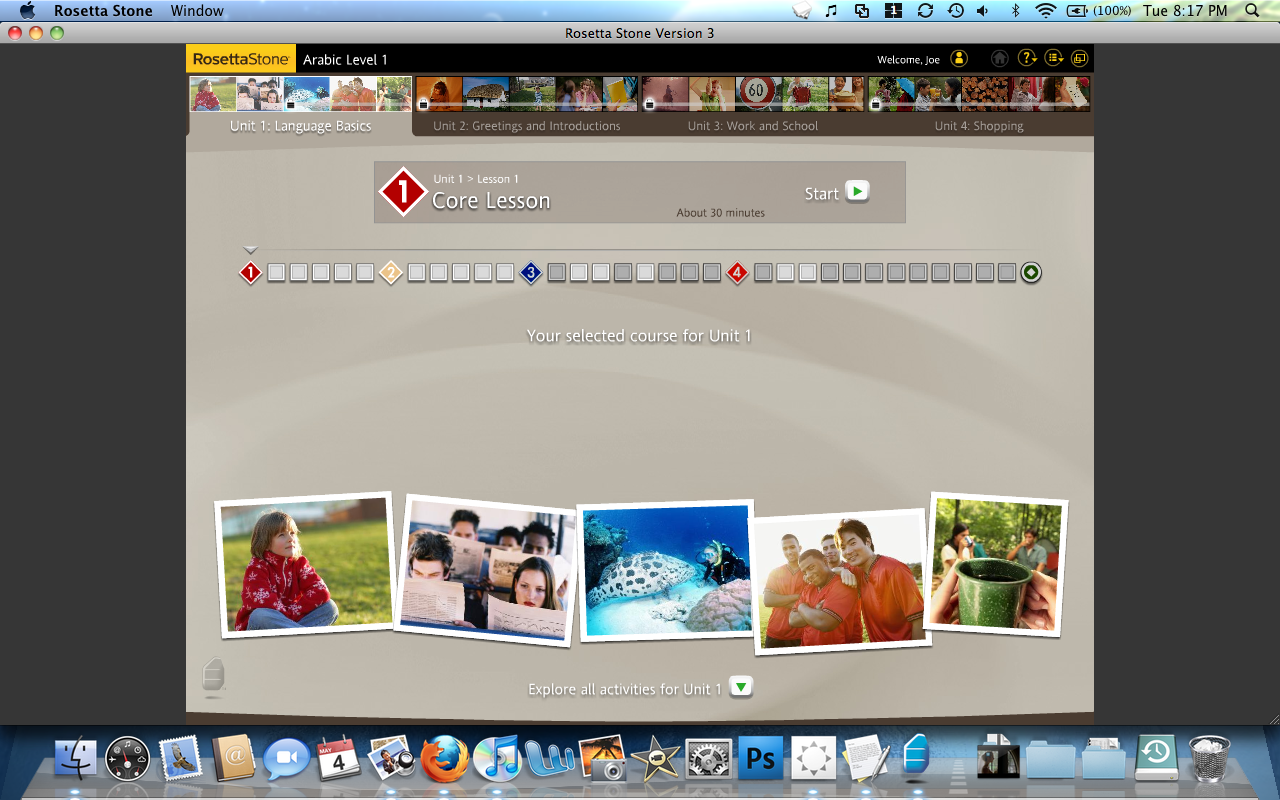
Task: Open the Dashboard gauge icon in the Dock
Action: tap(128, 759)
